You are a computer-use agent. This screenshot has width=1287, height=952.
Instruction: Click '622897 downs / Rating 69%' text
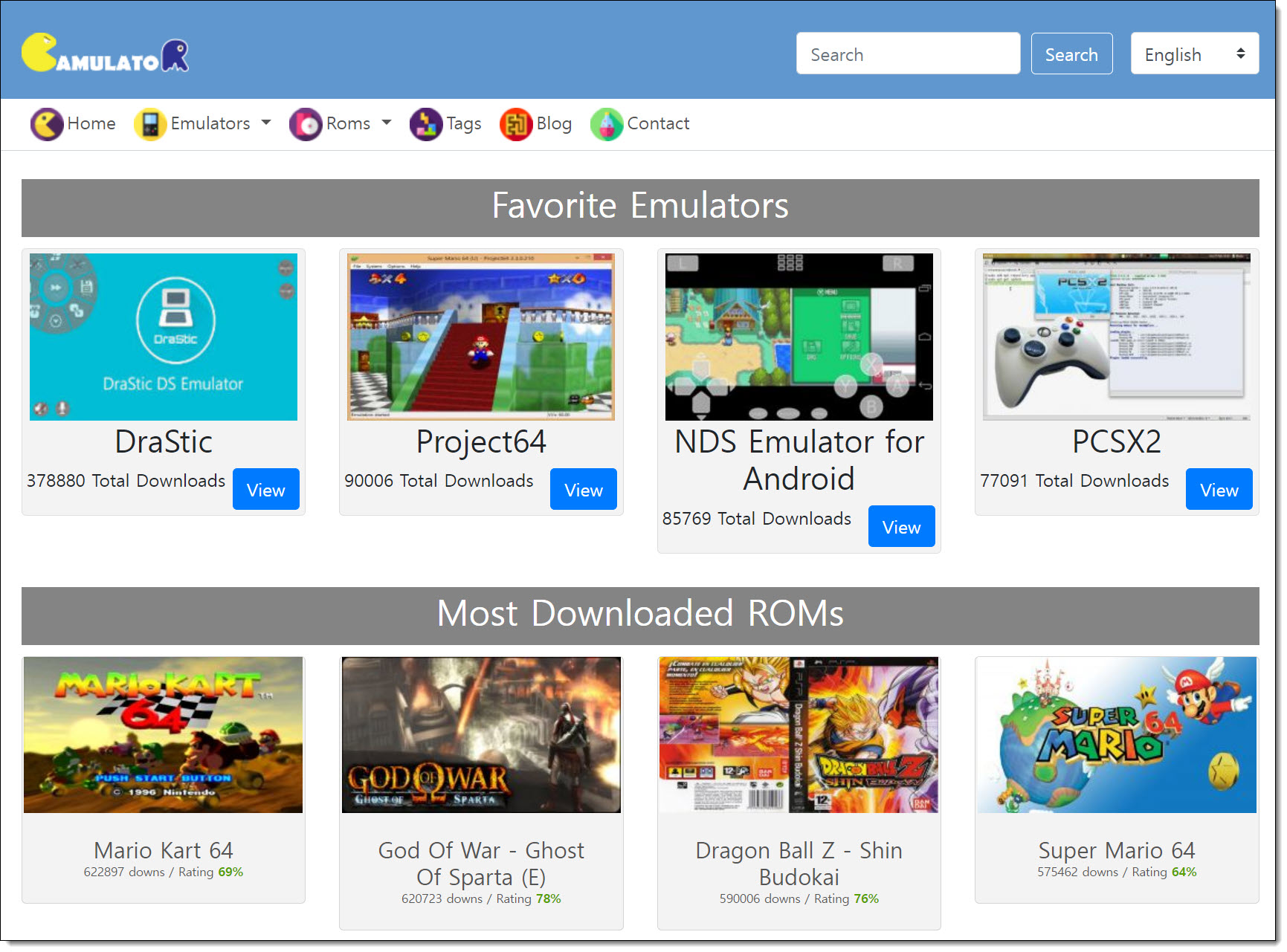[164, 872]
